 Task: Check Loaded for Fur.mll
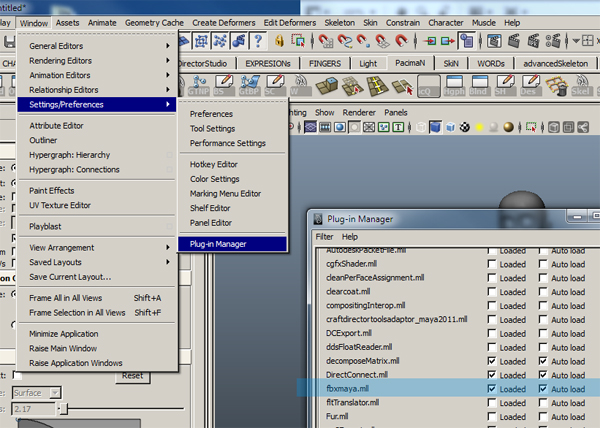[x=492, y=416]
